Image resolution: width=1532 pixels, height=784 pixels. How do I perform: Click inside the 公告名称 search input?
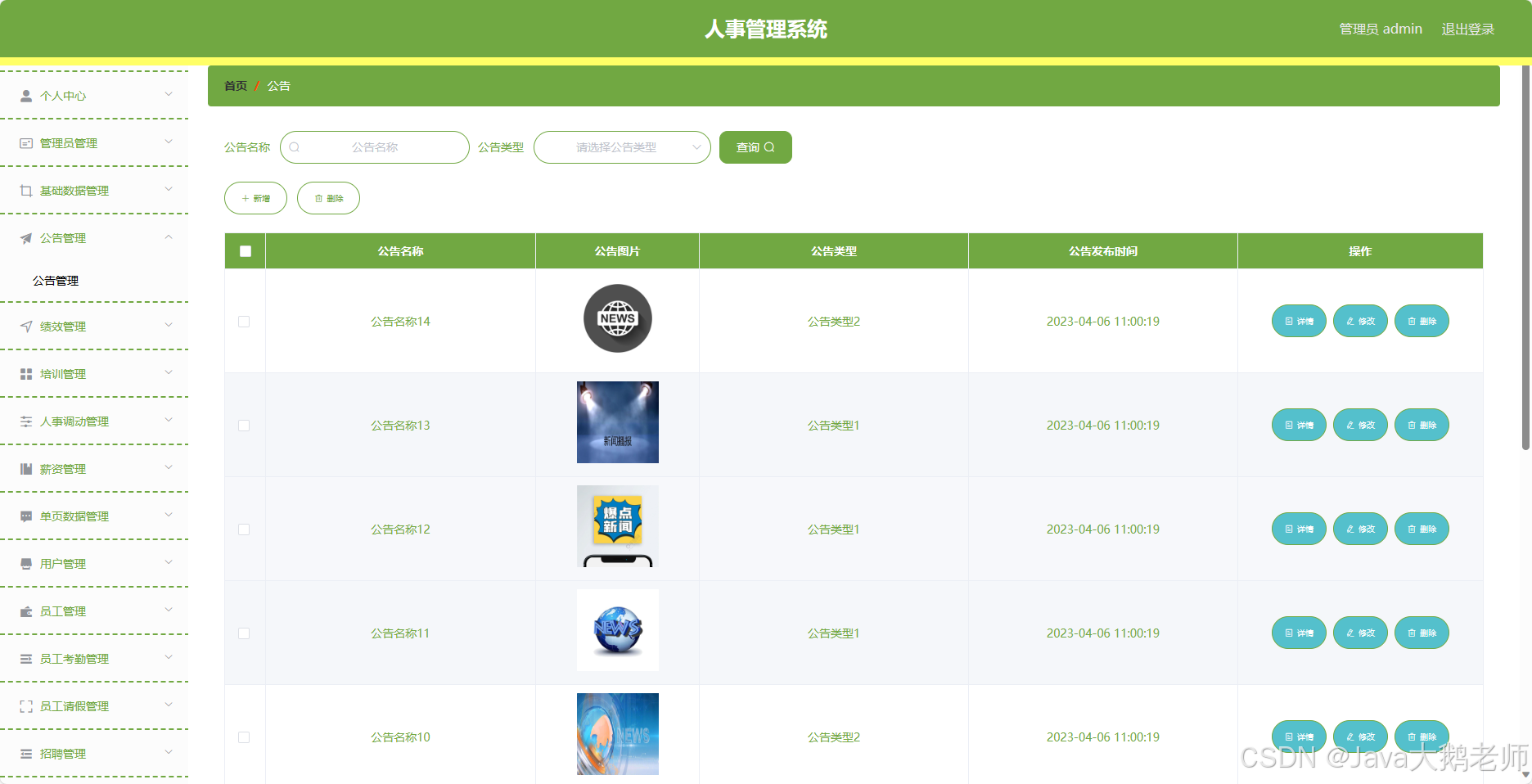click(376, 147)
